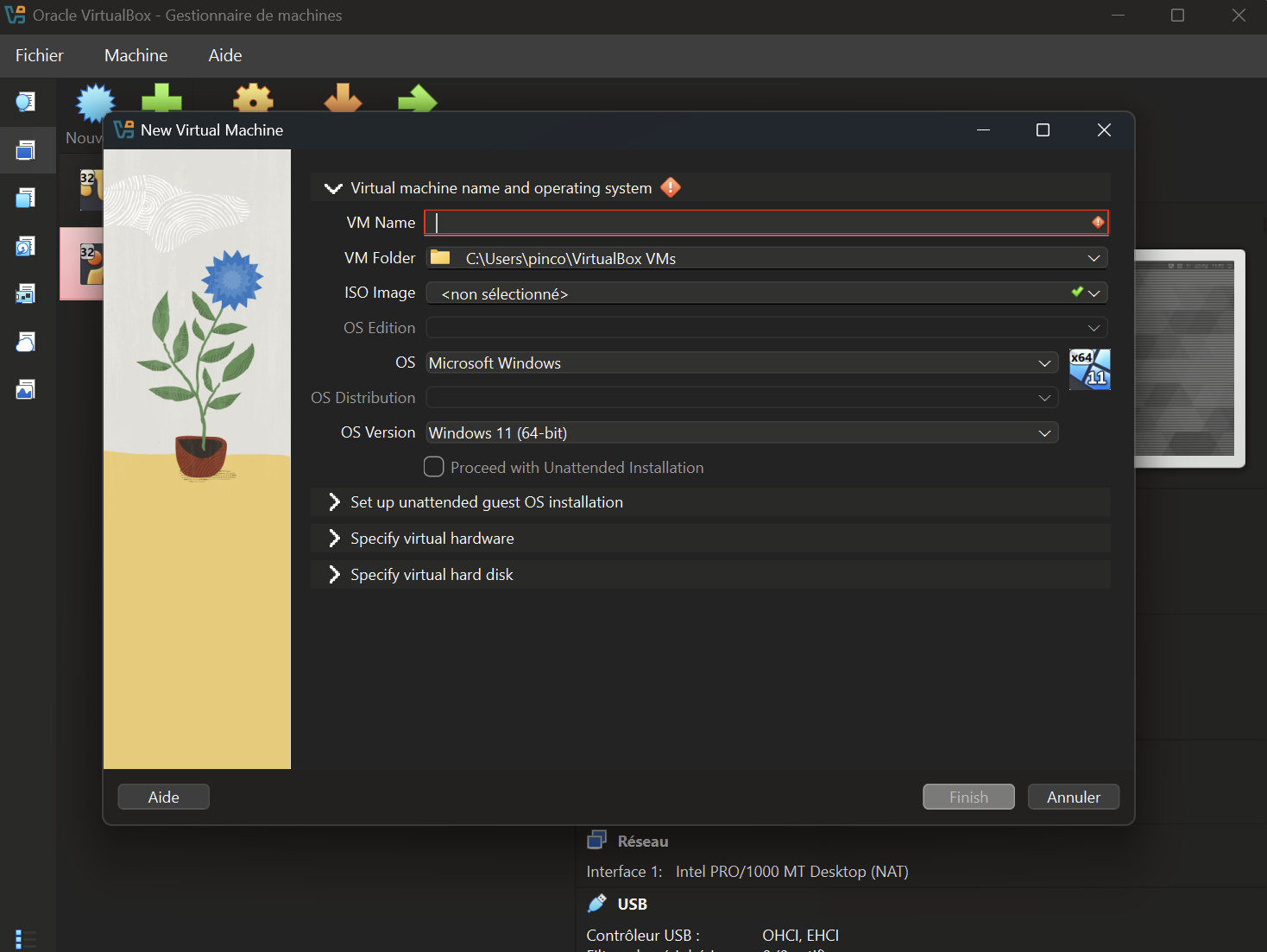The image size is (1267, 952).
Task: Click the Réseau network section icon
Action: [596, 840]
